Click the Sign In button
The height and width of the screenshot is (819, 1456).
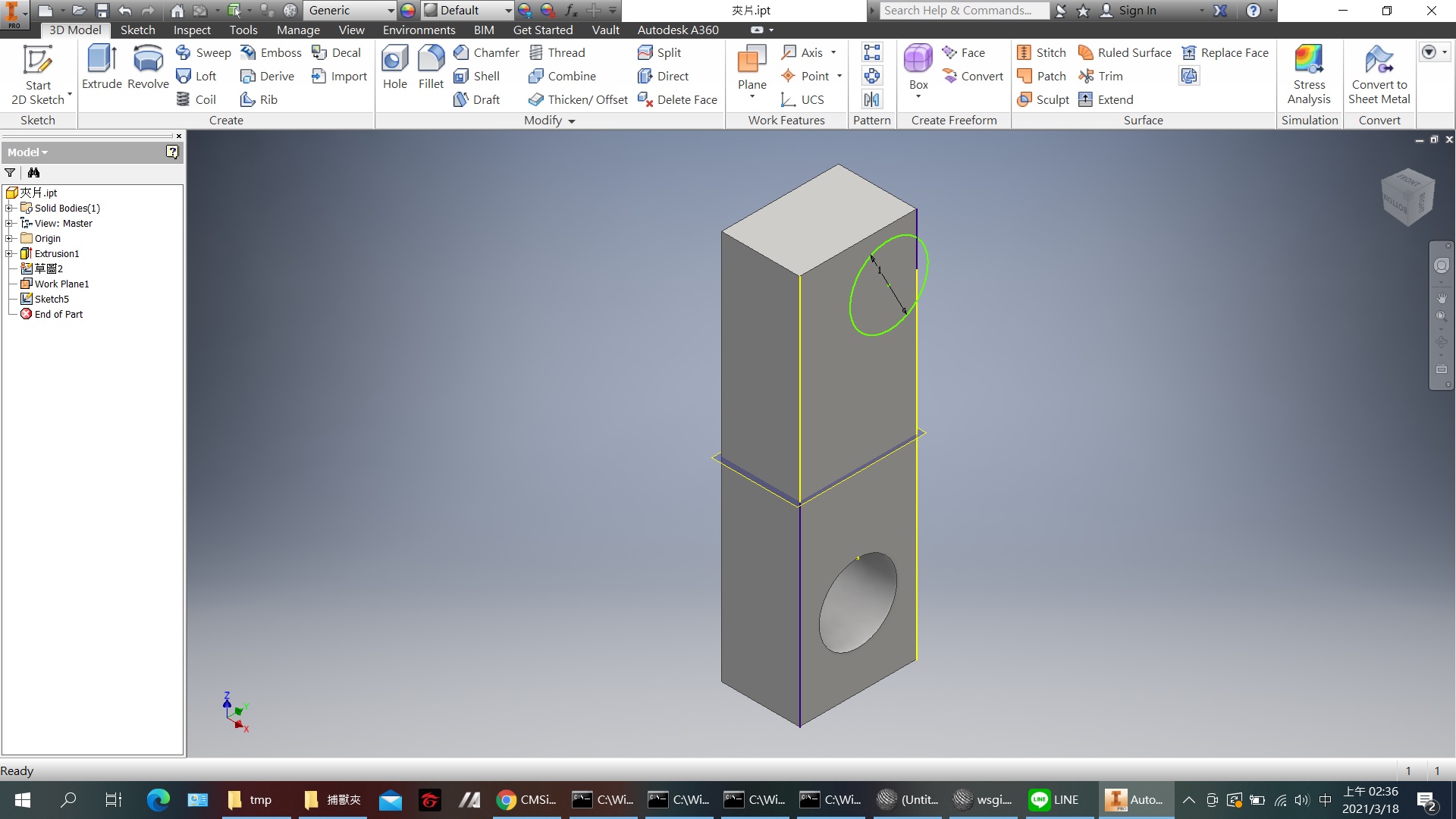point(1137,11)
